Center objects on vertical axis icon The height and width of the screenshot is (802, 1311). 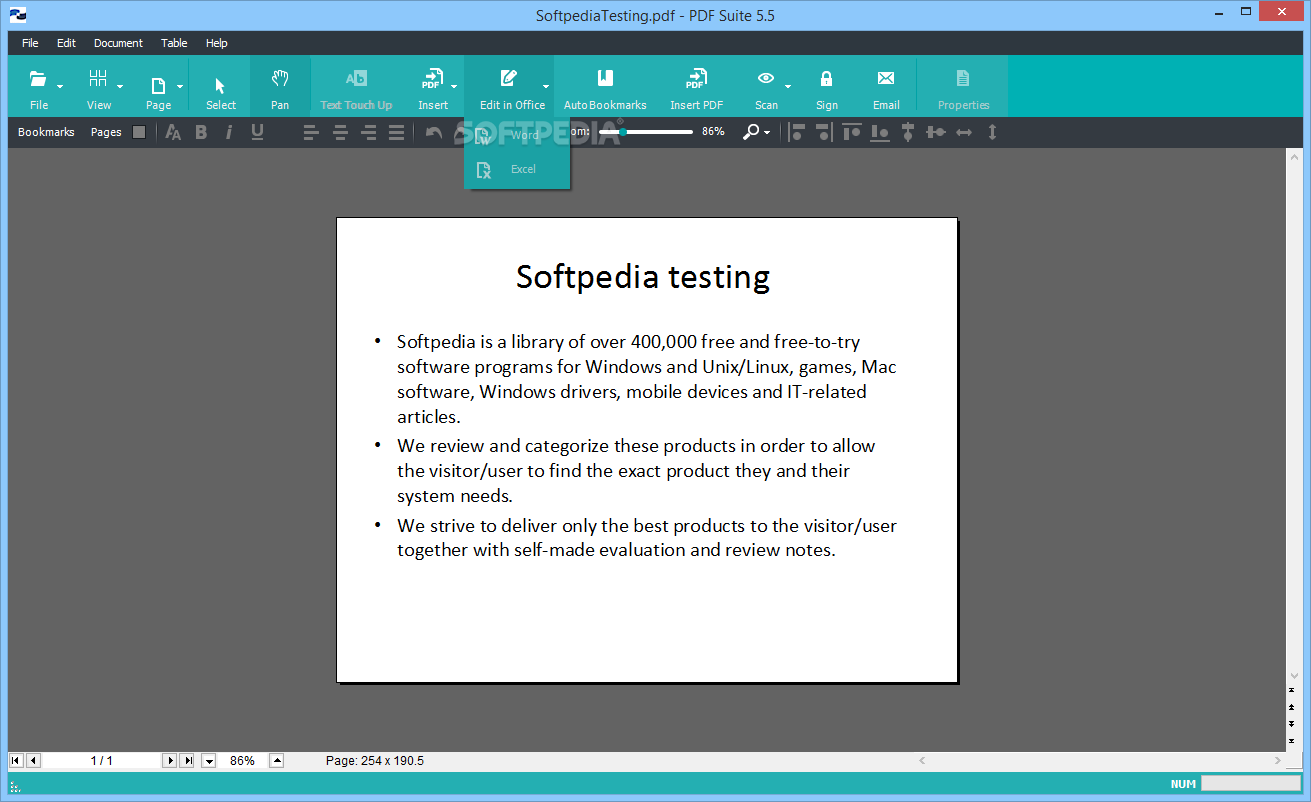click(908, 132)
